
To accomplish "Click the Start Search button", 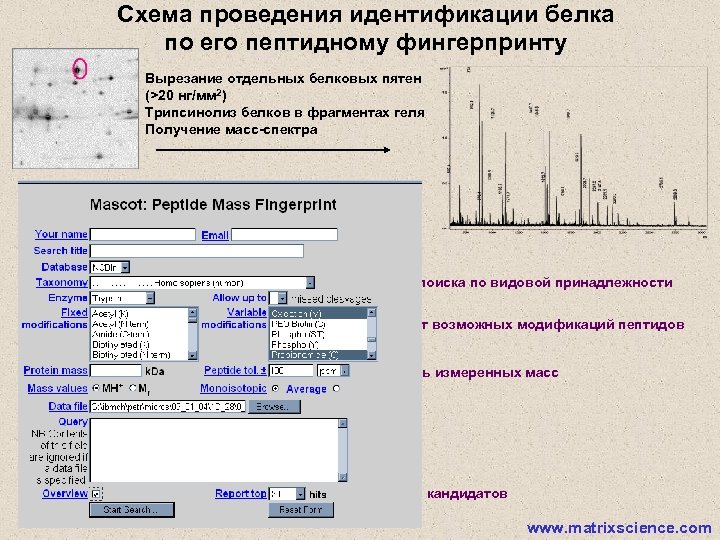I will (x=132, y=510).
